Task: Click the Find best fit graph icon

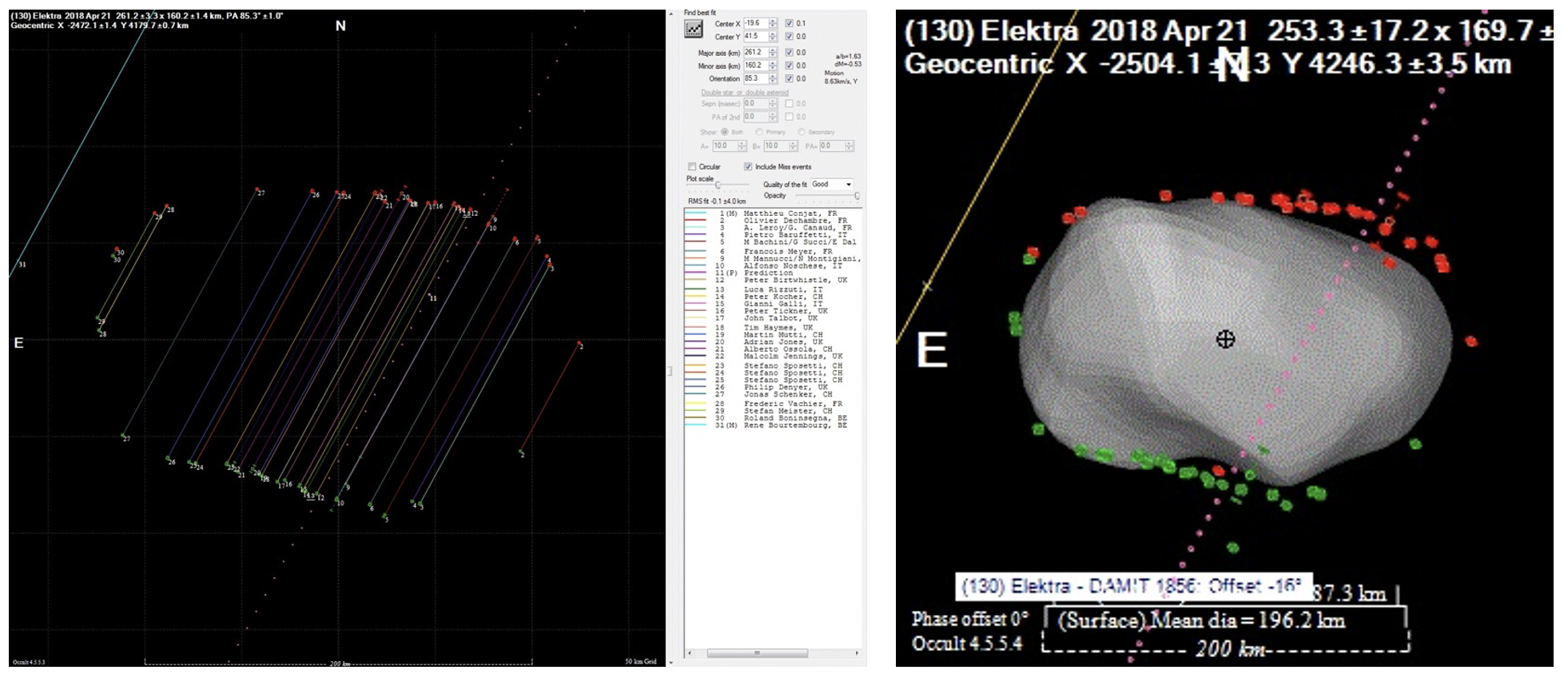Action: coord(693,29)
